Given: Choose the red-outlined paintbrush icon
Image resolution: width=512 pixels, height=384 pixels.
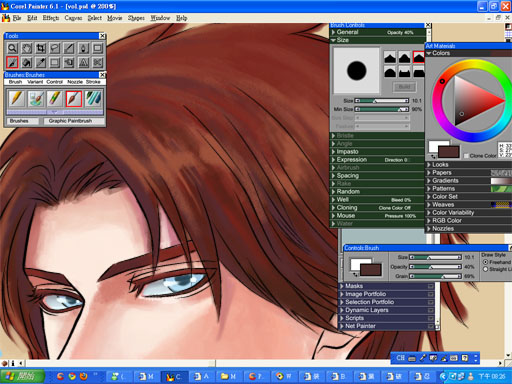Looking at the screenshot, I should [74, 99].
